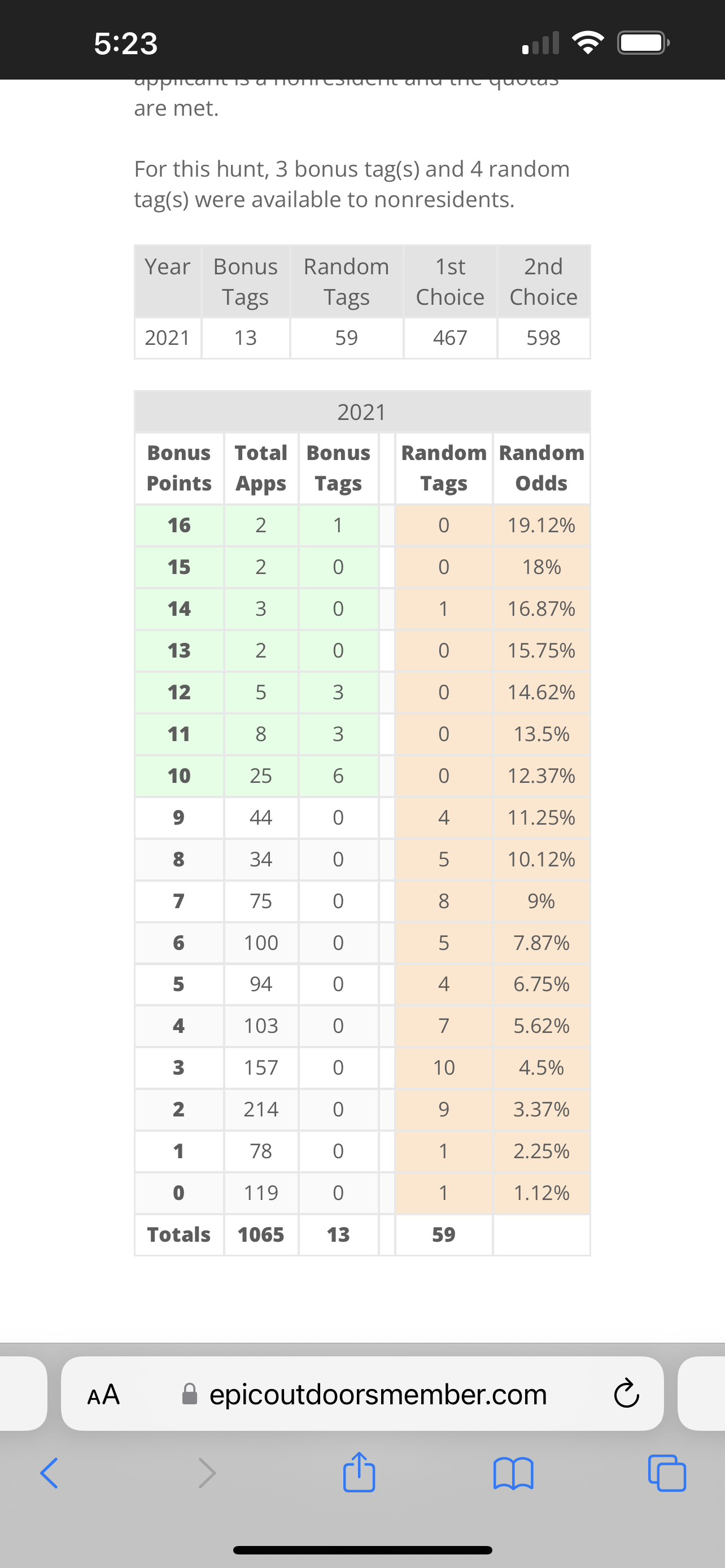Show all tabs icon

pyautogui.click(x=667, y=1473)
